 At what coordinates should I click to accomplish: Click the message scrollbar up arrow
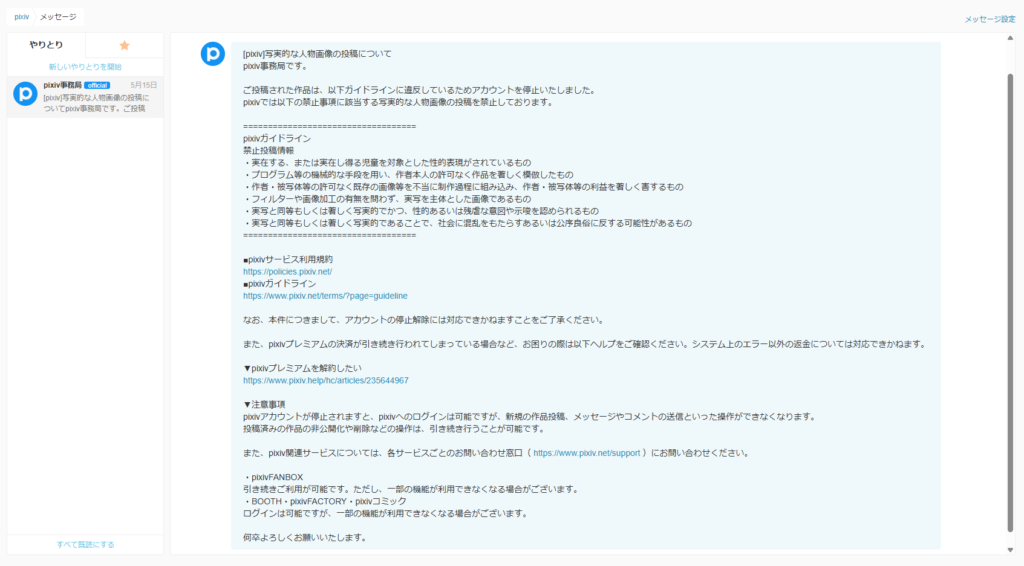(1010, 38)
